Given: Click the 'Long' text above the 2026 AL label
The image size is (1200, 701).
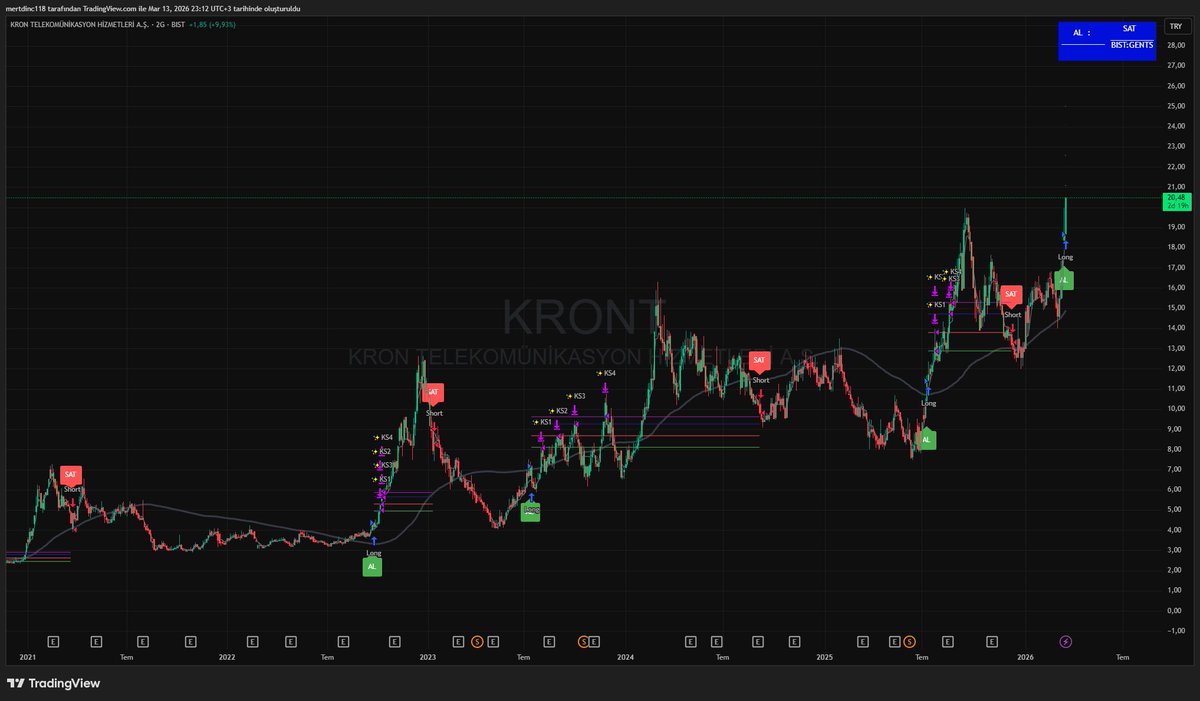Looking at the screenshot, I should pyautogui.click(x=1065, y=257).
